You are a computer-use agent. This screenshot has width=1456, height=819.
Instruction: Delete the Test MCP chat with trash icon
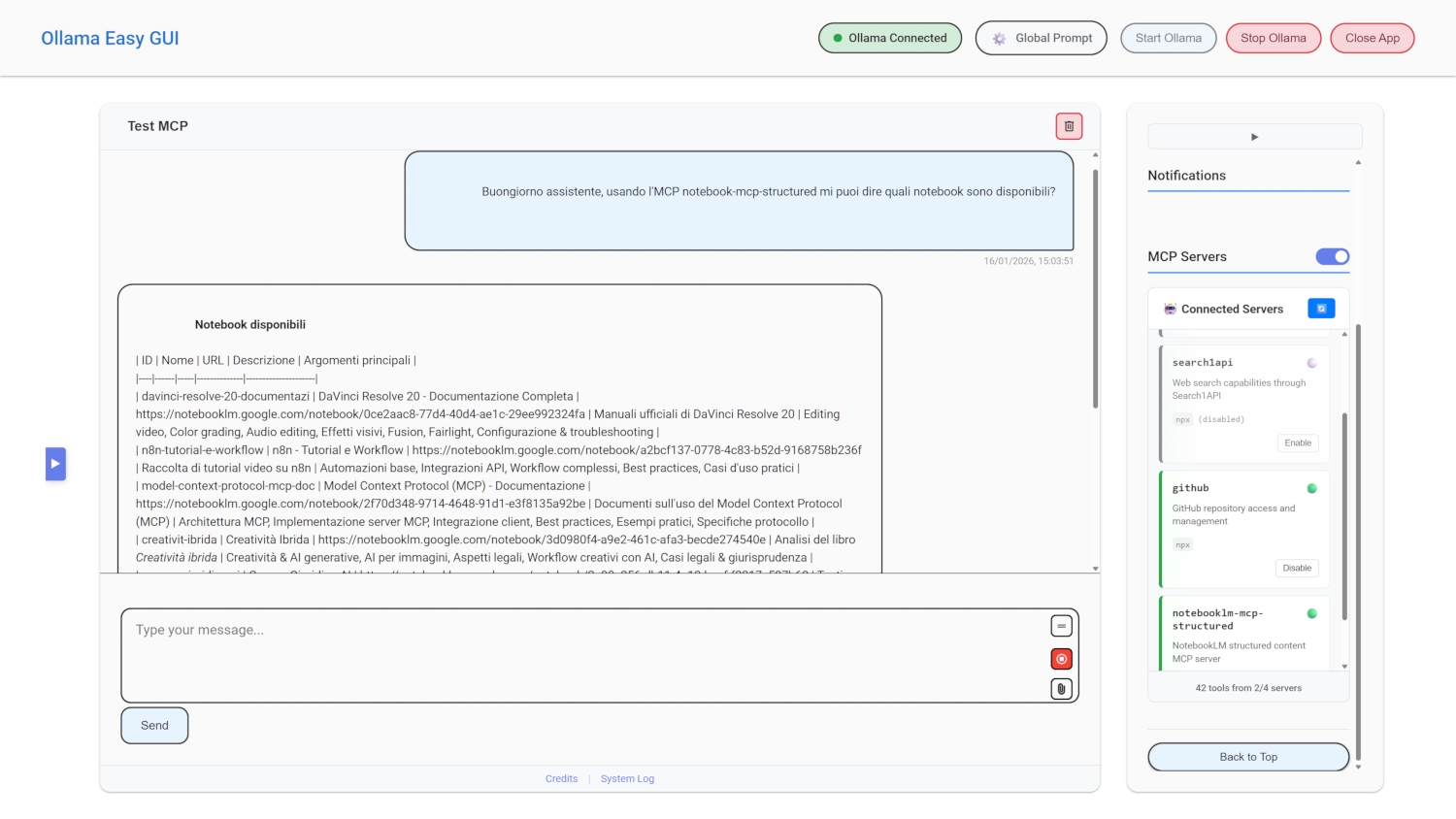pyautogui.click(x=1069, y=126)
